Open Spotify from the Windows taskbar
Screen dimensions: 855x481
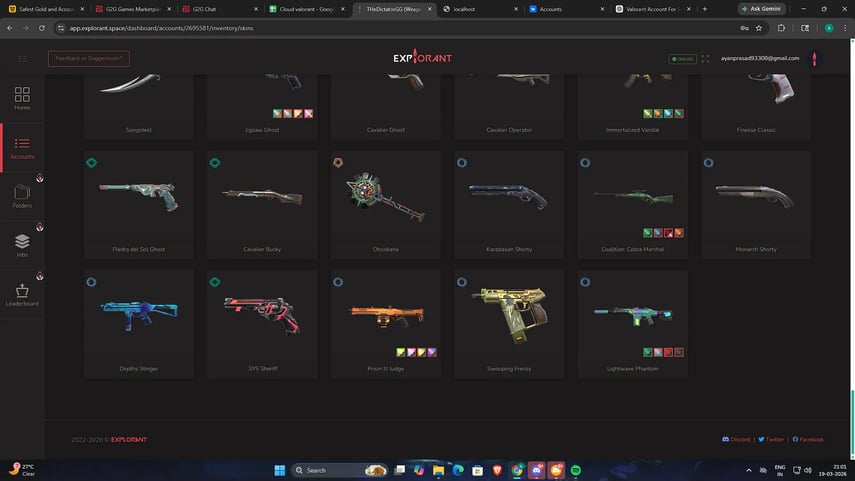point(577,470)
